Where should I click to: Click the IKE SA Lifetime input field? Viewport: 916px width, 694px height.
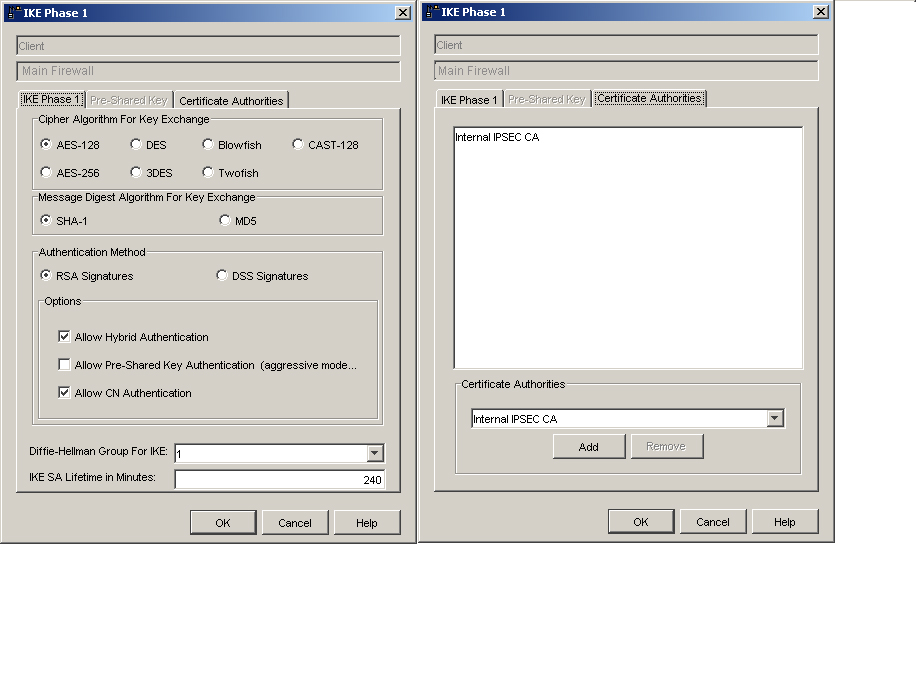(279, 480)
